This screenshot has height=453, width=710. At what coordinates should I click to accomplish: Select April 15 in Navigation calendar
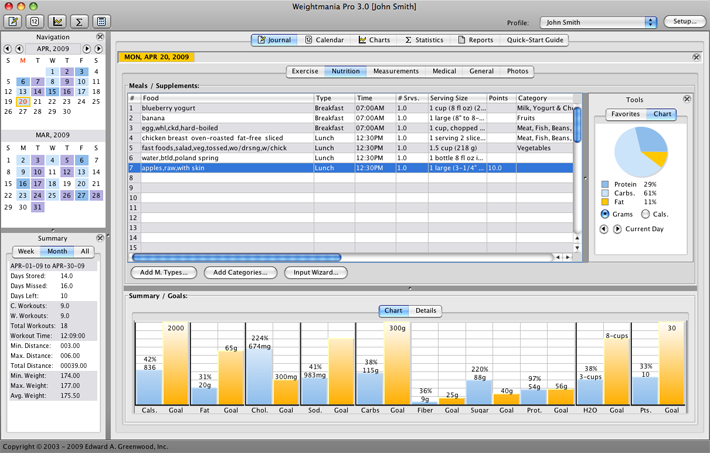pyautogui.click(x=52, y=92)
